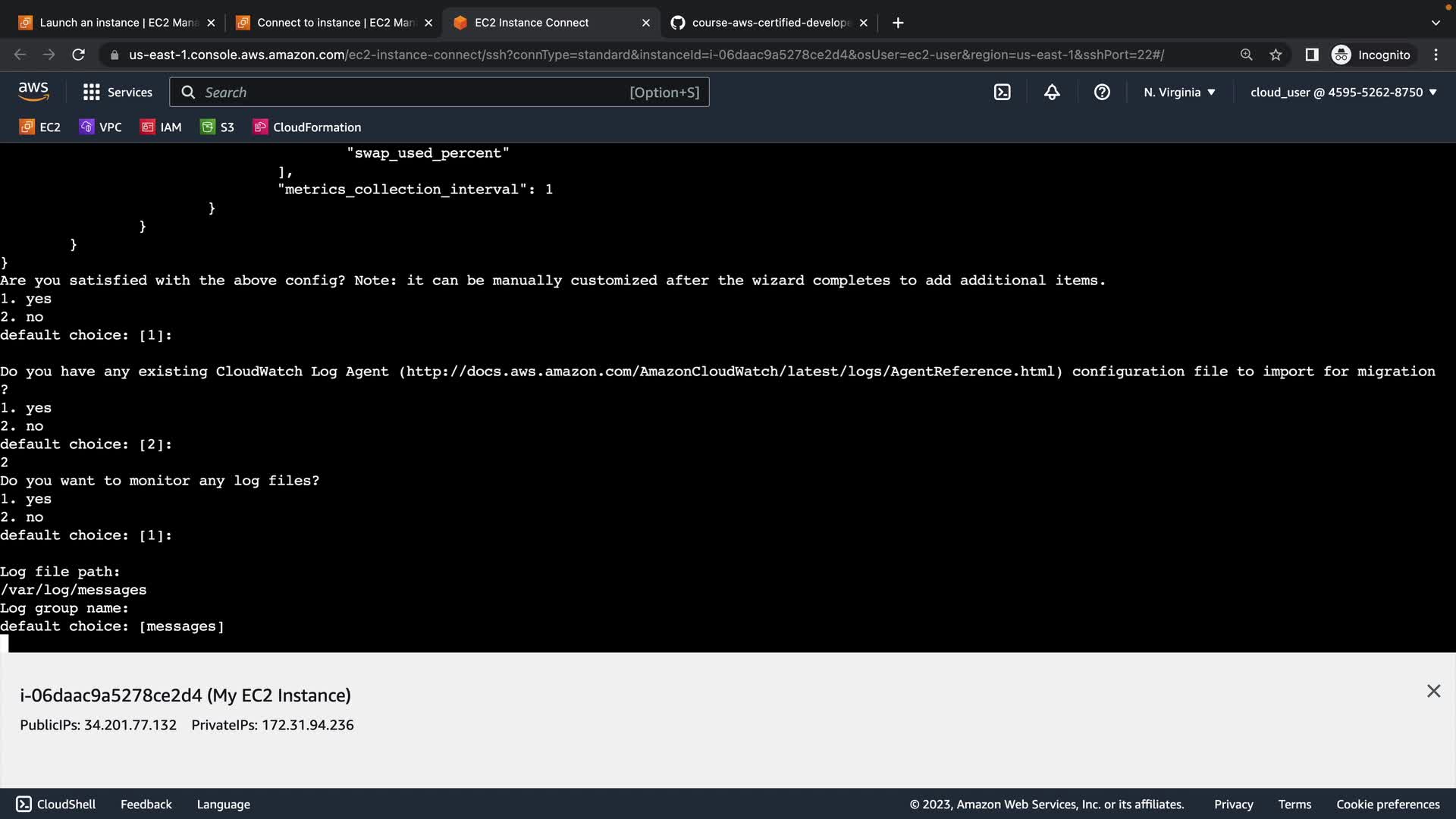Expand the cloud_user account dropdown
The image size is (1456, 819).
coord(1343,92)
